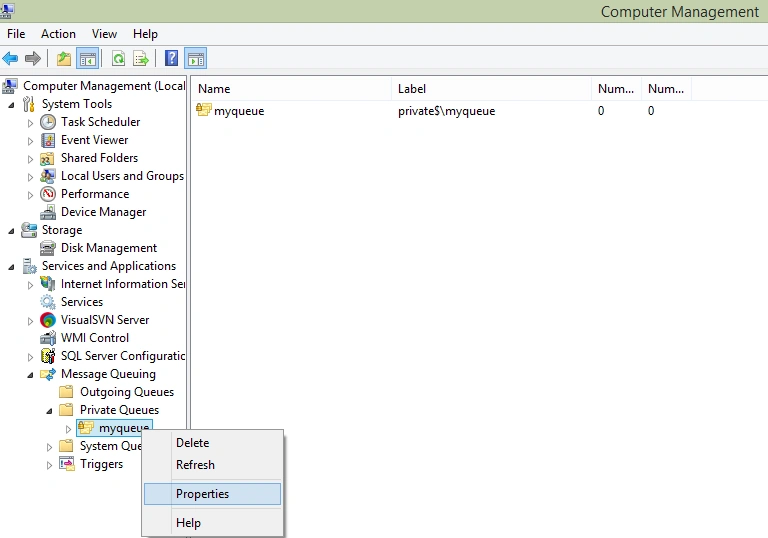The width and height of the screenshot is (768, 538).
Task: Expand Local Users and Groups node
Action: point(30,177)
